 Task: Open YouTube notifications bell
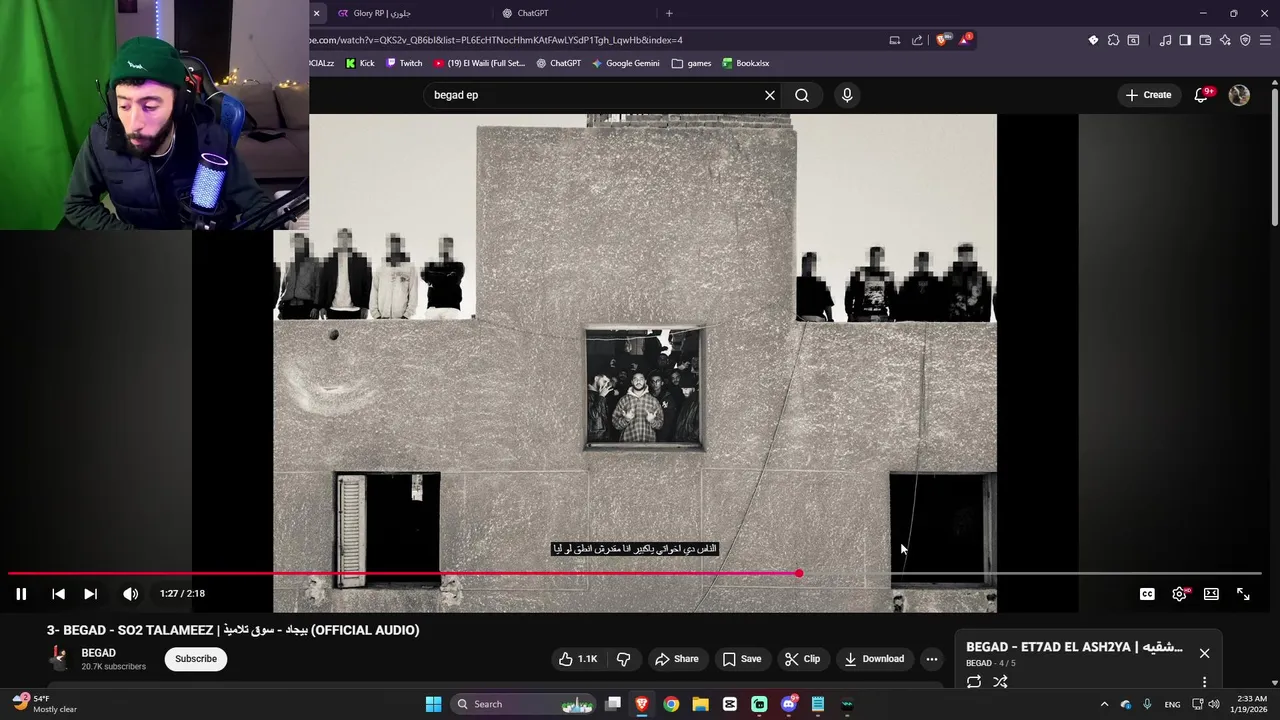(x=1202, y=95)
